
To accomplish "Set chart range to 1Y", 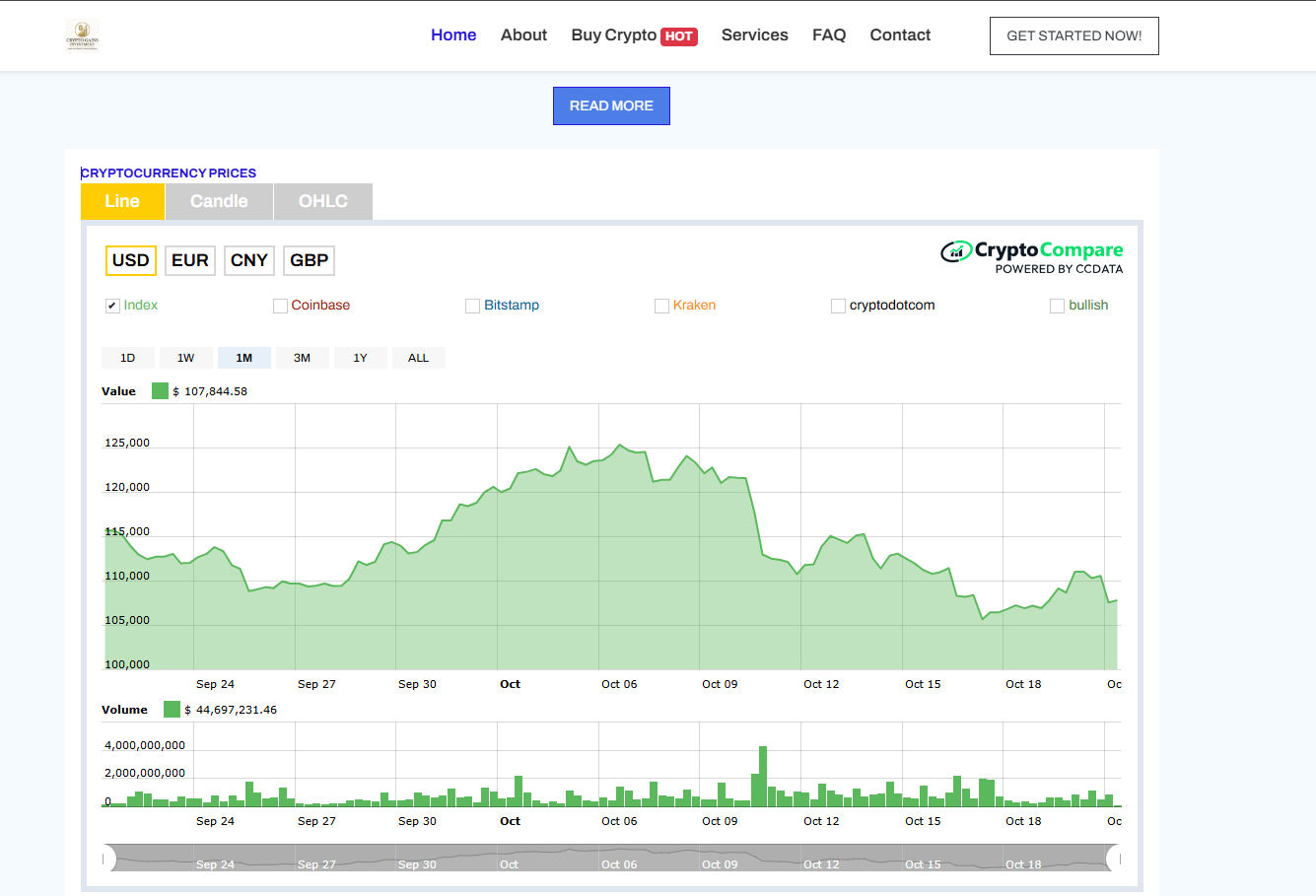I will pyautogui.click(x=360, y=358).
